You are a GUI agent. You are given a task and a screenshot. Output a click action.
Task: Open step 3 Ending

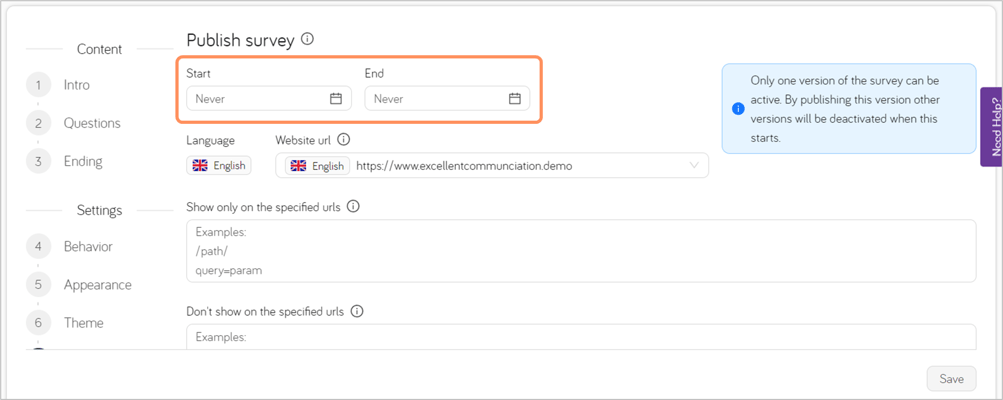click(x=82, y=161)
